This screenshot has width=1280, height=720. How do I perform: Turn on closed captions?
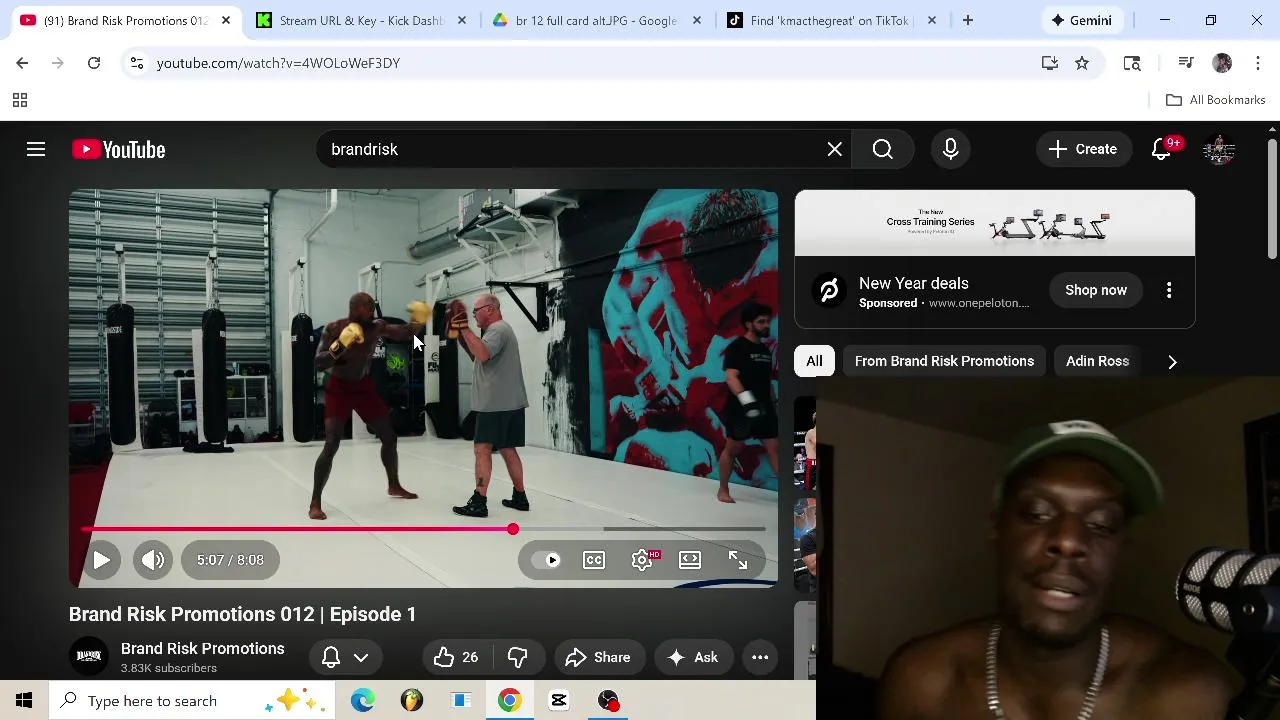tap(594, 560)
